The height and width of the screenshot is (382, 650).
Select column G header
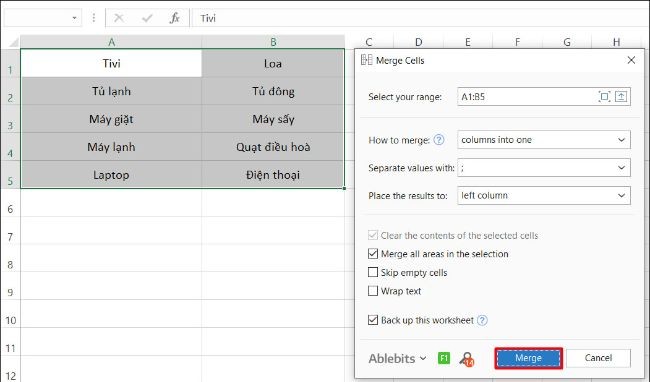(x=567, y=42)
